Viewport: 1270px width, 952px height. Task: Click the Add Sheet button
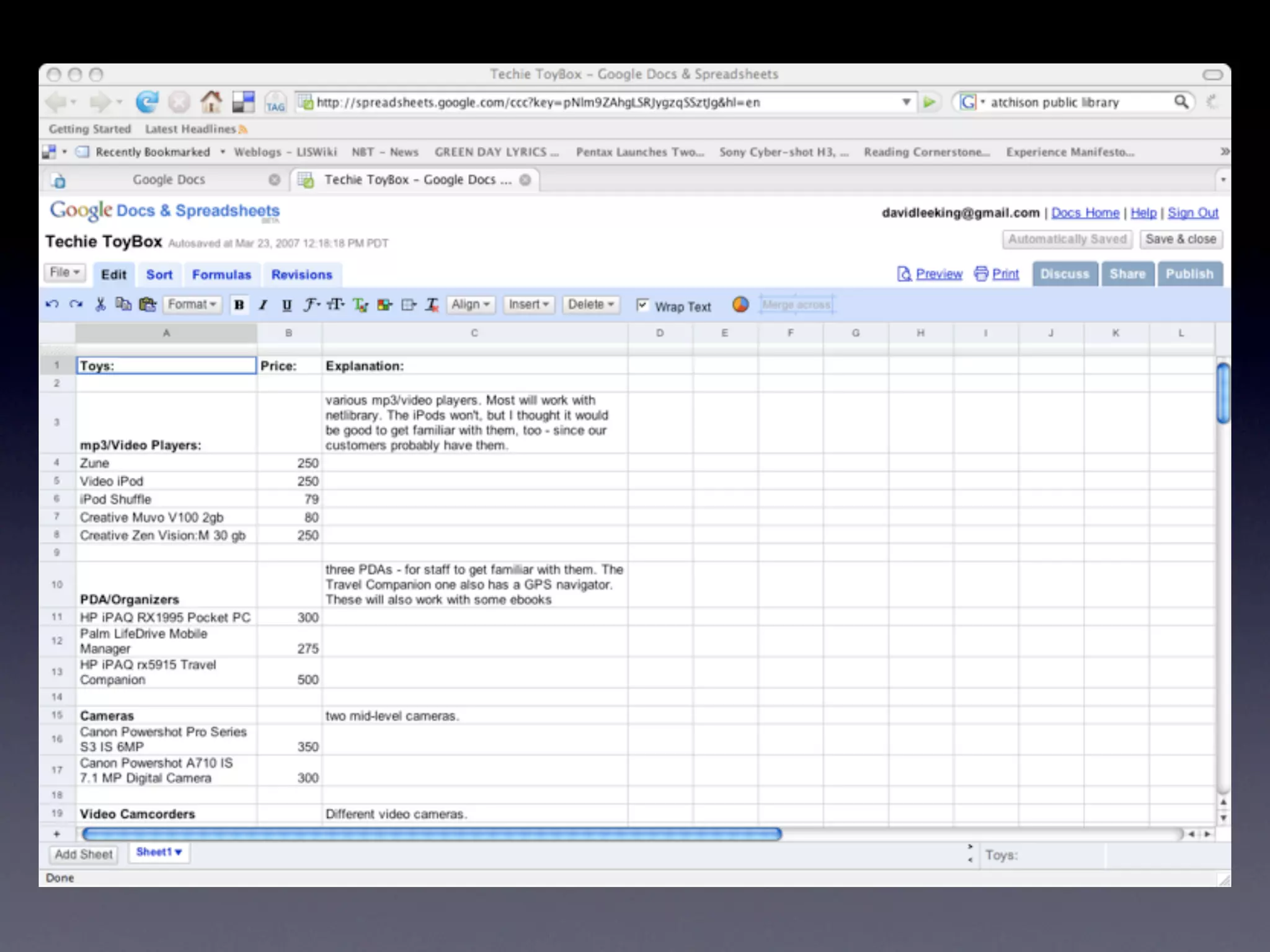click(84, 854)
